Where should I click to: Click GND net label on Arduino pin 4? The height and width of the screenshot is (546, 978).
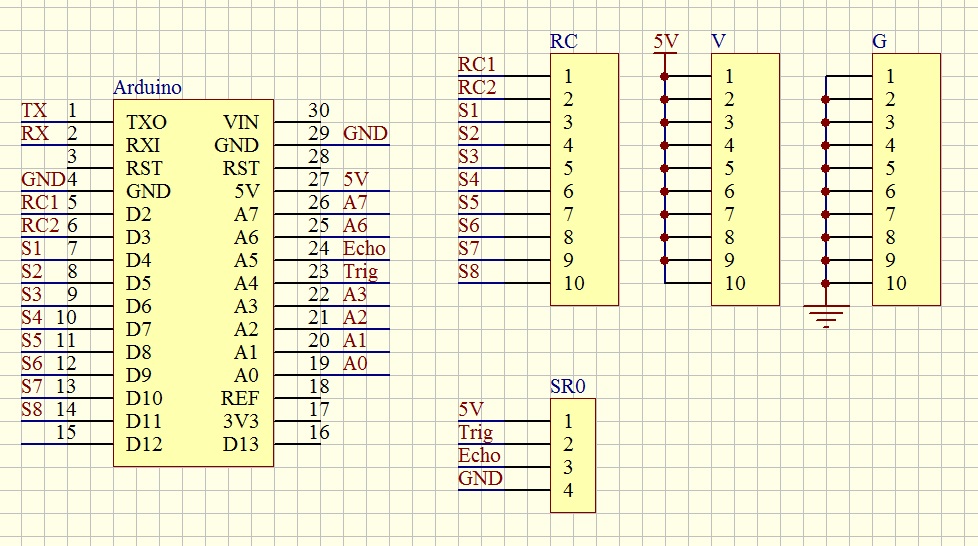[43, 180]
